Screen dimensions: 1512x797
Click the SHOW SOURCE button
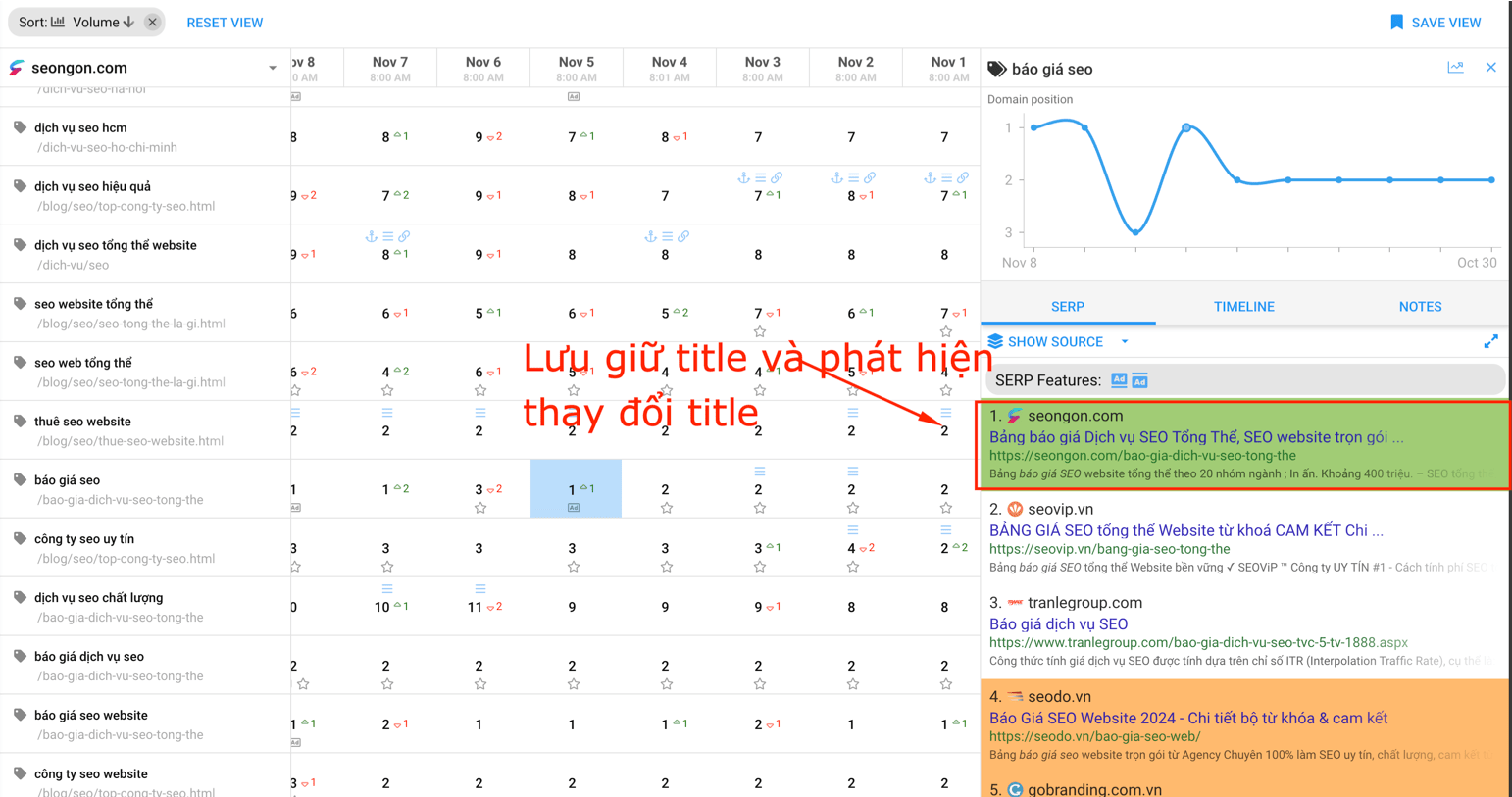coord(1045,341)
